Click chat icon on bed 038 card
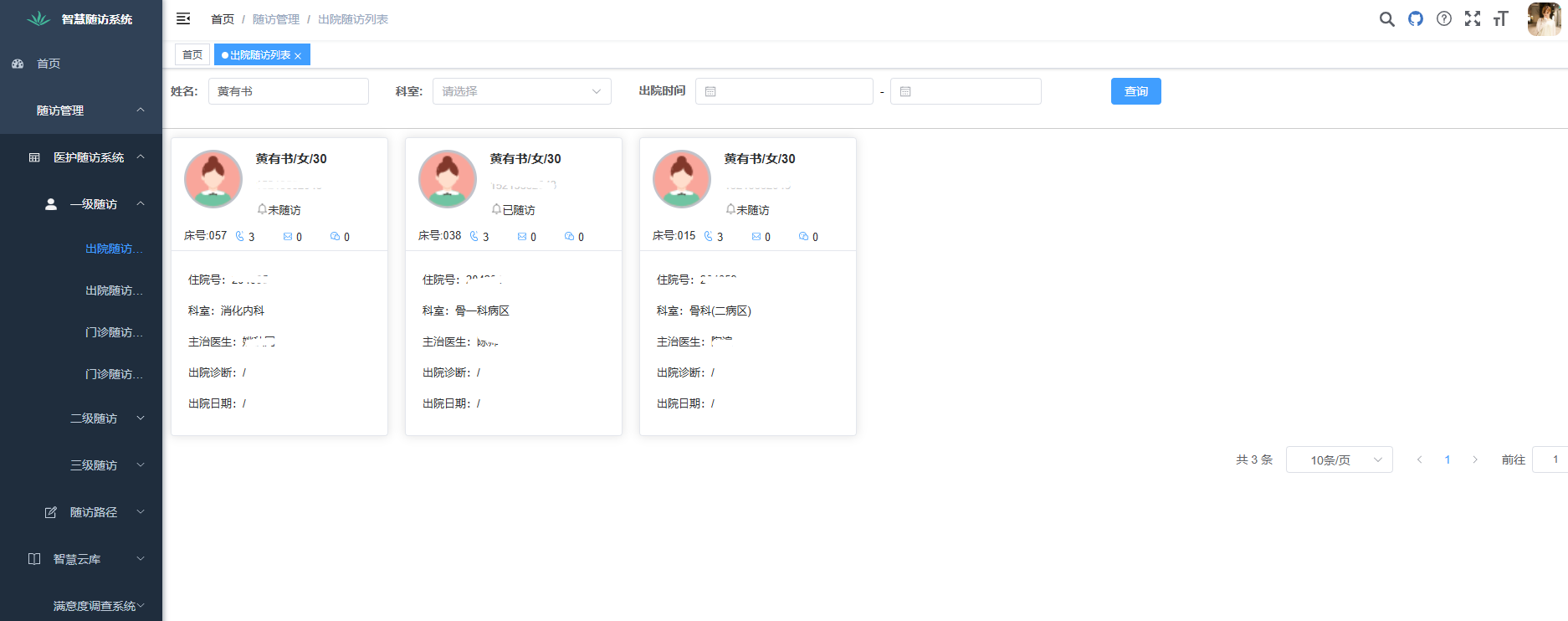This screenshot has height=621, width=1568. (x=569, y=237)
